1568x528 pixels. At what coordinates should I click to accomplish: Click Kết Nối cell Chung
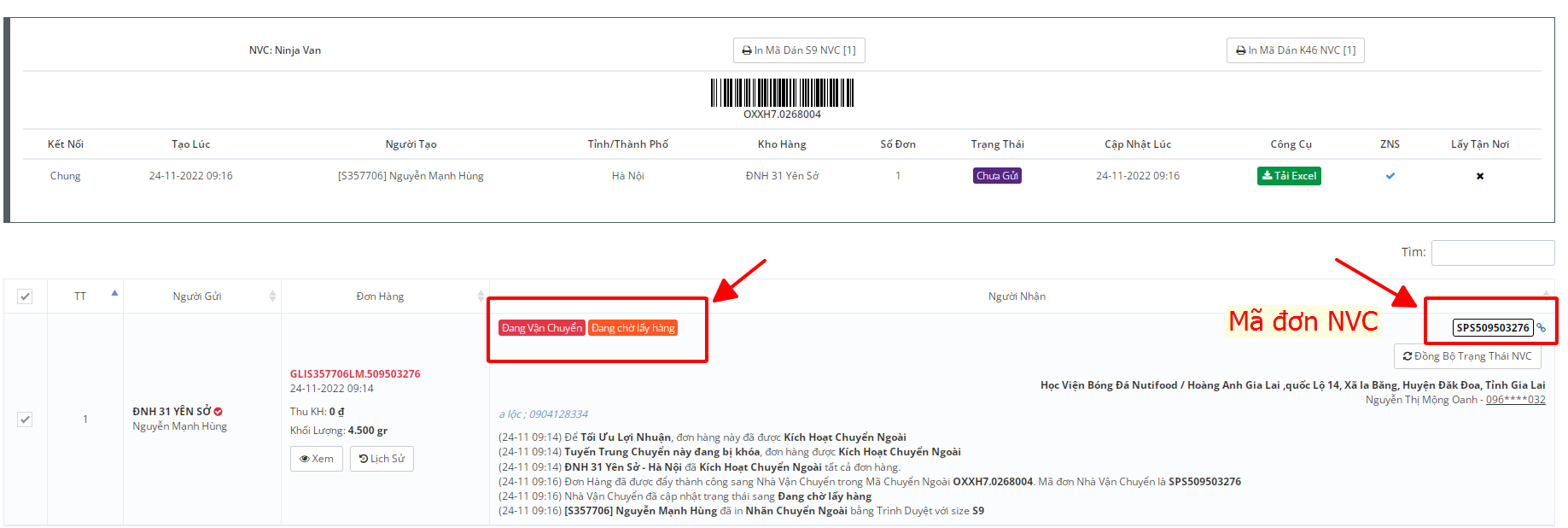coord(65,176)
